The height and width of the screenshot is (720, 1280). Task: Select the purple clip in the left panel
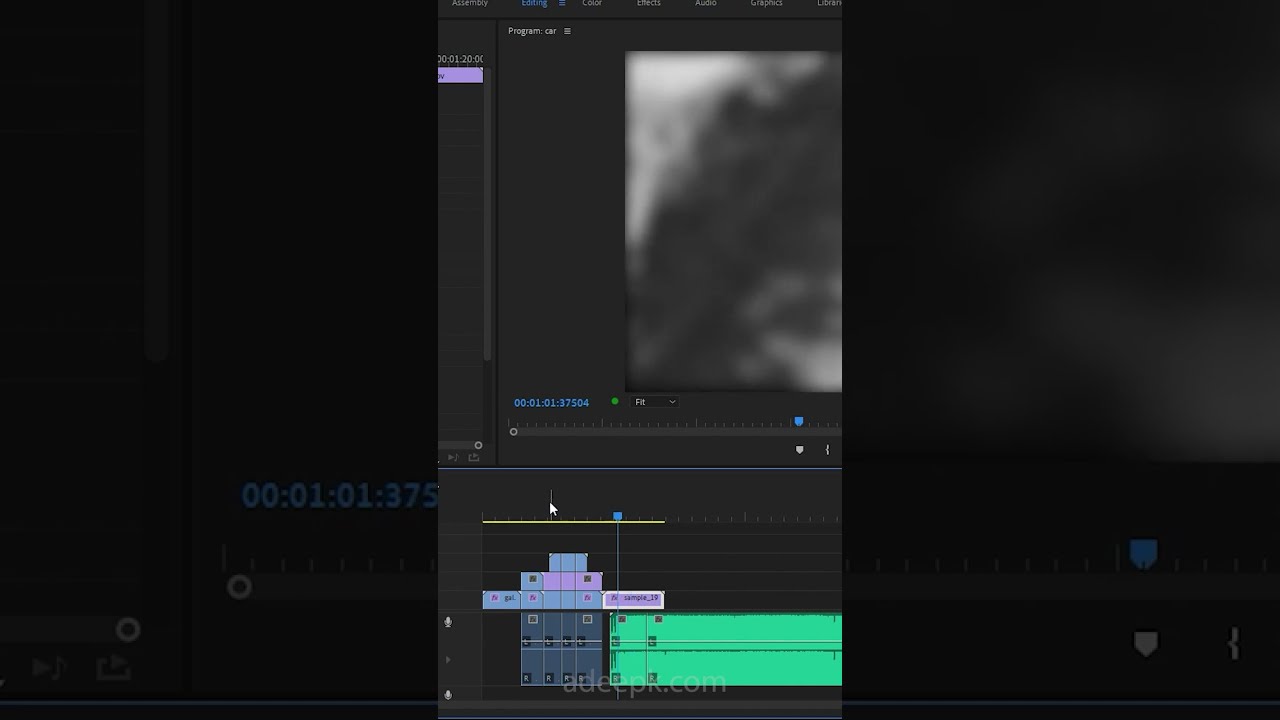[460, 75]
